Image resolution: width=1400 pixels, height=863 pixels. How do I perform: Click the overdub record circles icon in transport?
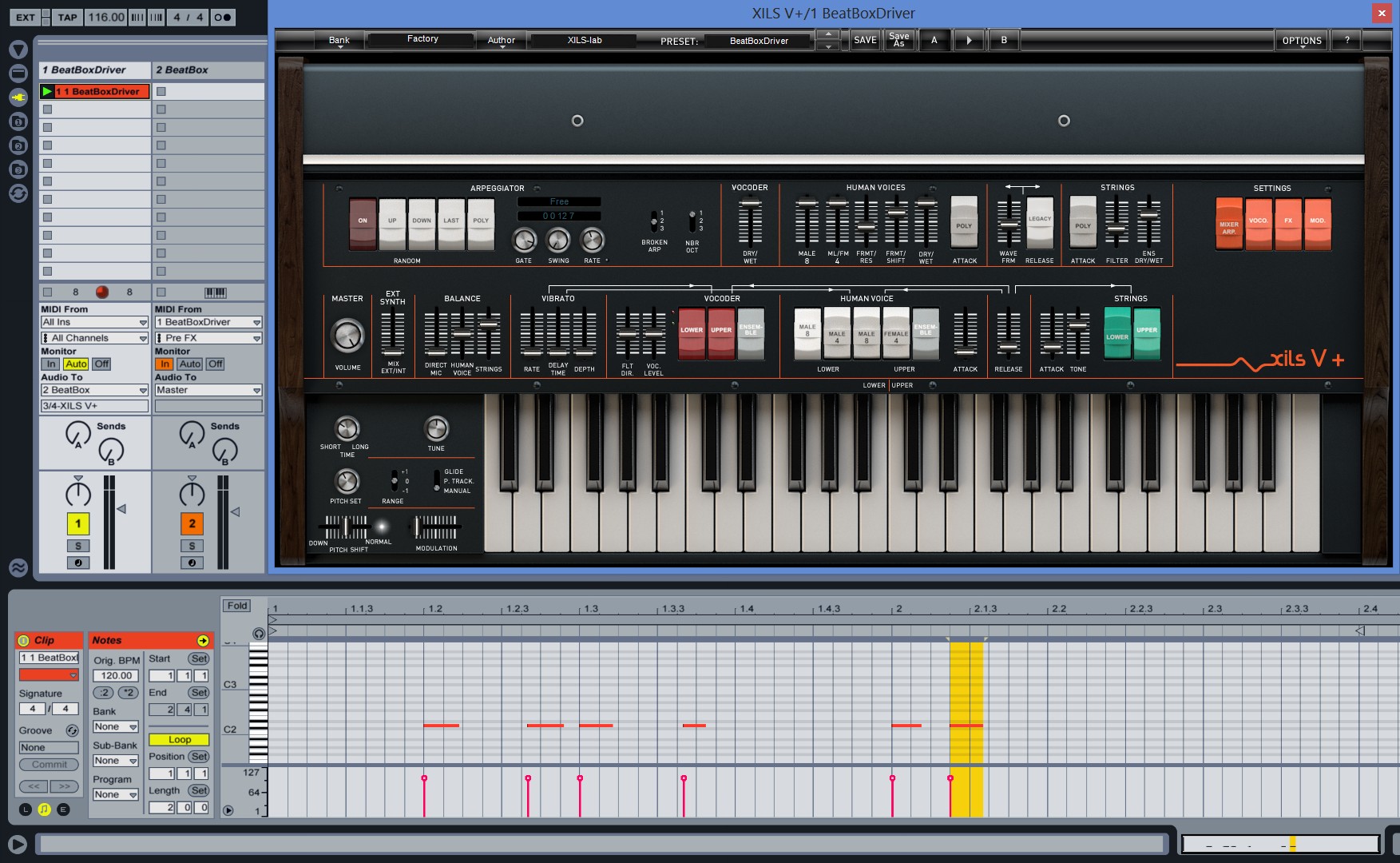pyautogui.click(x=223, y=17)
